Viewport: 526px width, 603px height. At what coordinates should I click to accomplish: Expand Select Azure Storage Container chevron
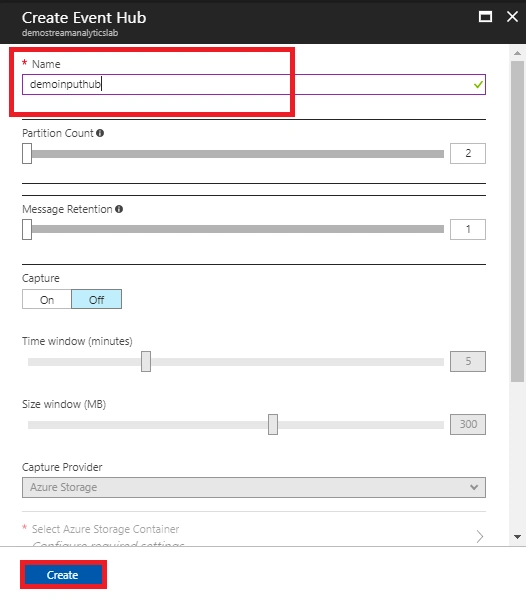pos(479,536)
